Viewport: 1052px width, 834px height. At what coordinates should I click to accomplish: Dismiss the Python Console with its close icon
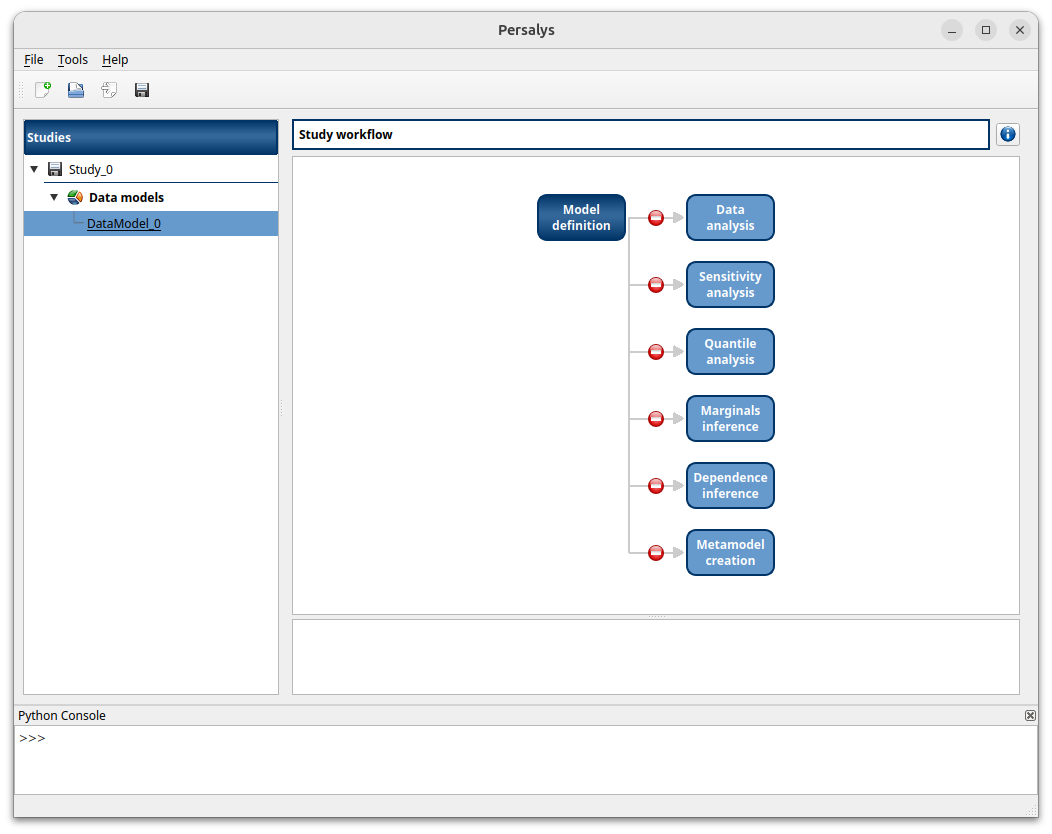(x=1030, y=715)
